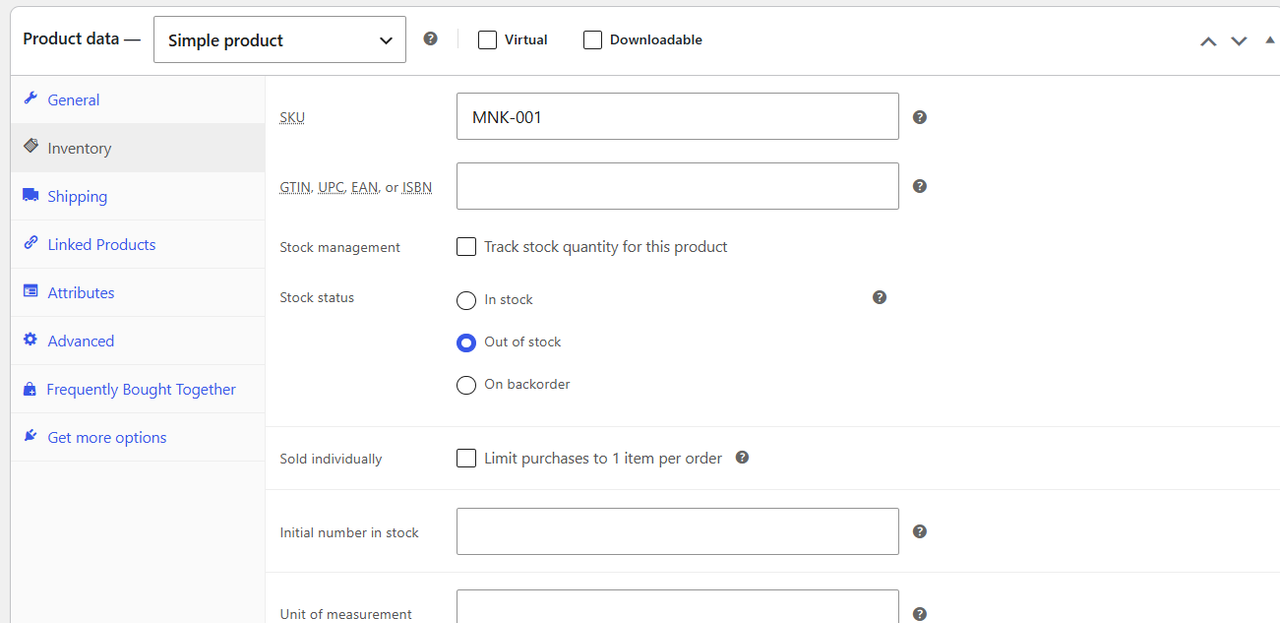
Task: Click the Frequently Bought Together bag icon
Action: 30,389
